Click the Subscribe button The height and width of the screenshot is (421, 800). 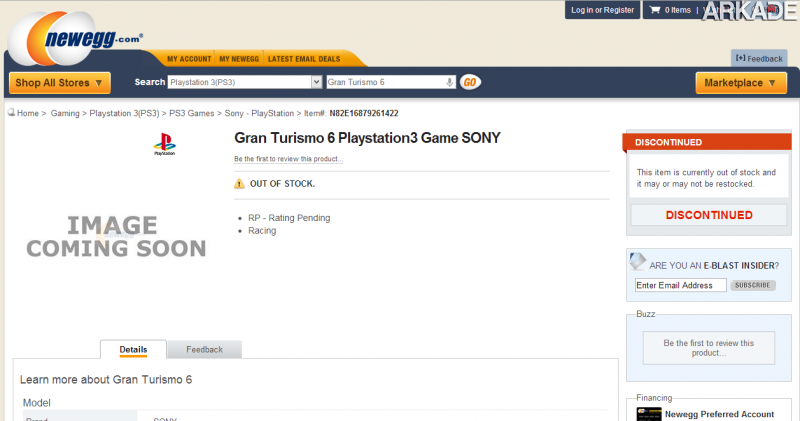(753, 285)
